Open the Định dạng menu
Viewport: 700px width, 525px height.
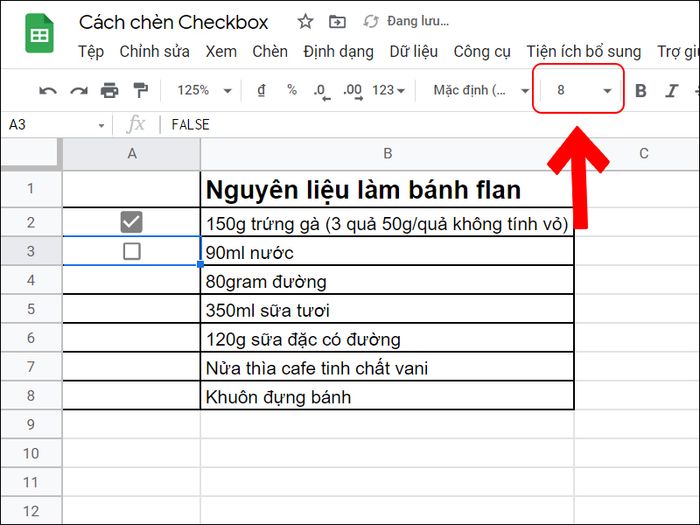click(x=338, y=52)
